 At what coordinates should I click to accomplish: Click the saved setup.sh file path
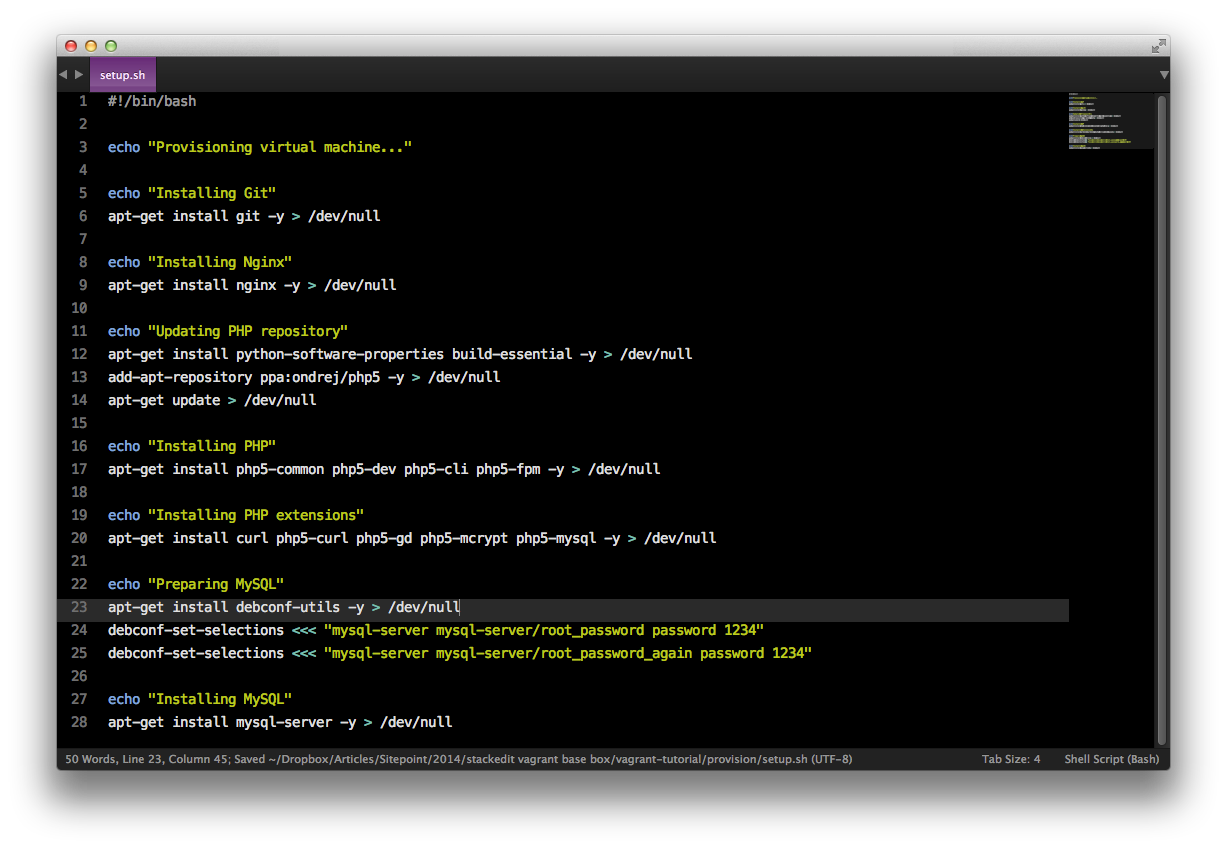coord(560,759)
